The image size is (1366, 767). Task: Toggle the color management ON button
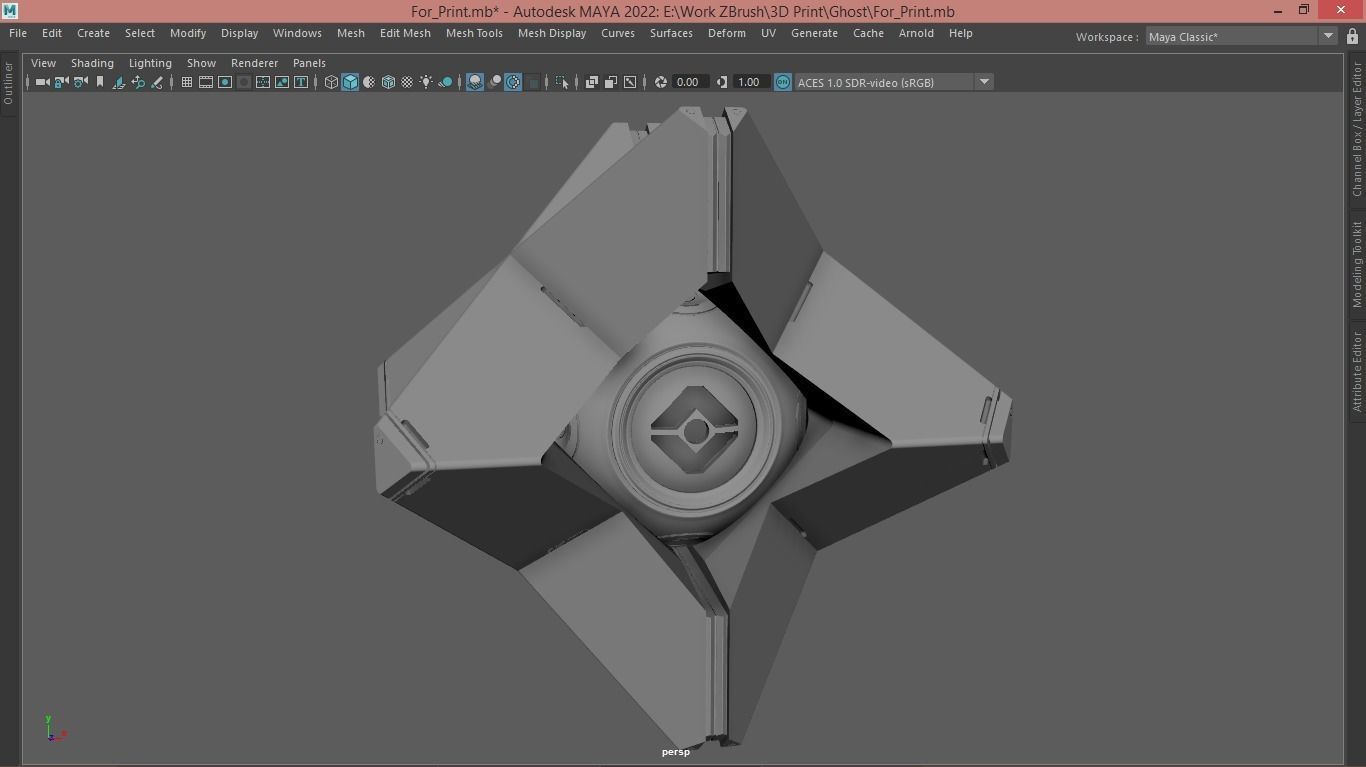(783, 82)
